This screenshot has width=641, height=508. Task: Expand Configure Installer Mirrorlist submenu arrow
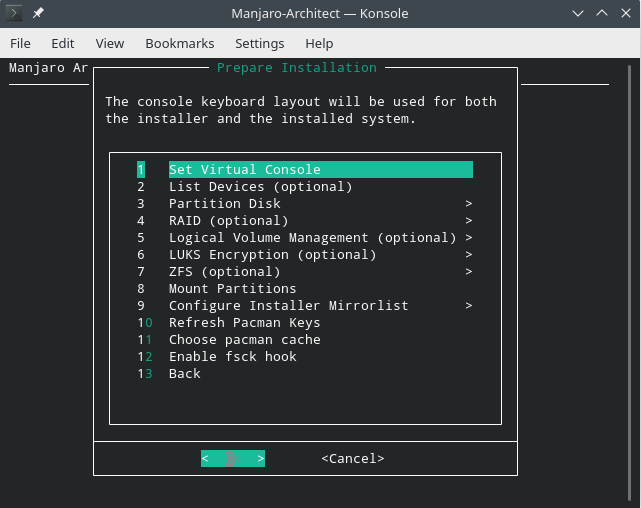(x=468, y=306)
